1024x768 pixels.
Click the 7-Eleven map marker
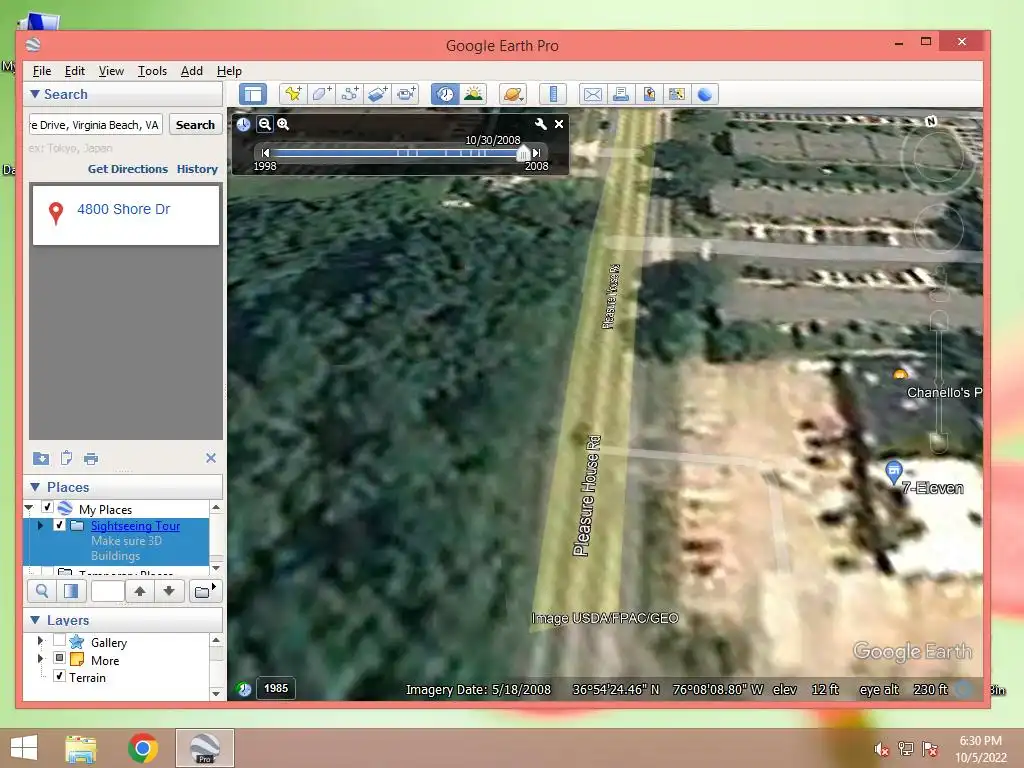click(x=893, y=470)
